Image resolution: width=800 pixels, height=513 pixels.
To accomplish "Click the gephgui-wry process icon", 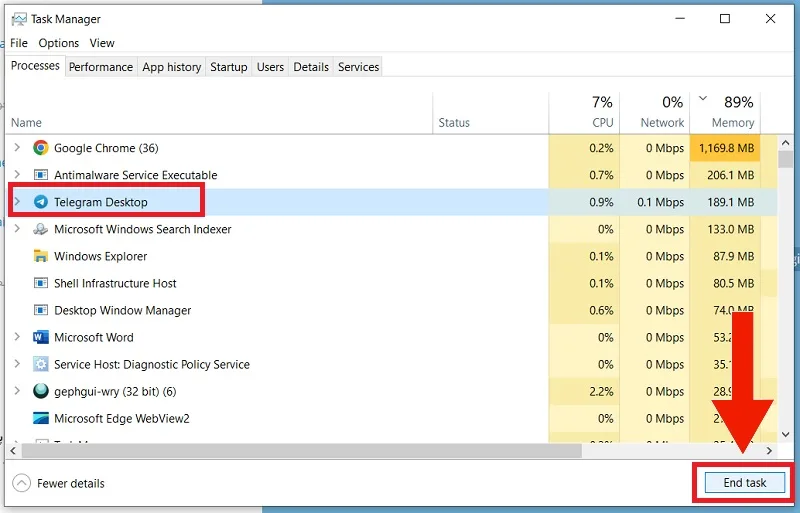I will tap(40, 392).
